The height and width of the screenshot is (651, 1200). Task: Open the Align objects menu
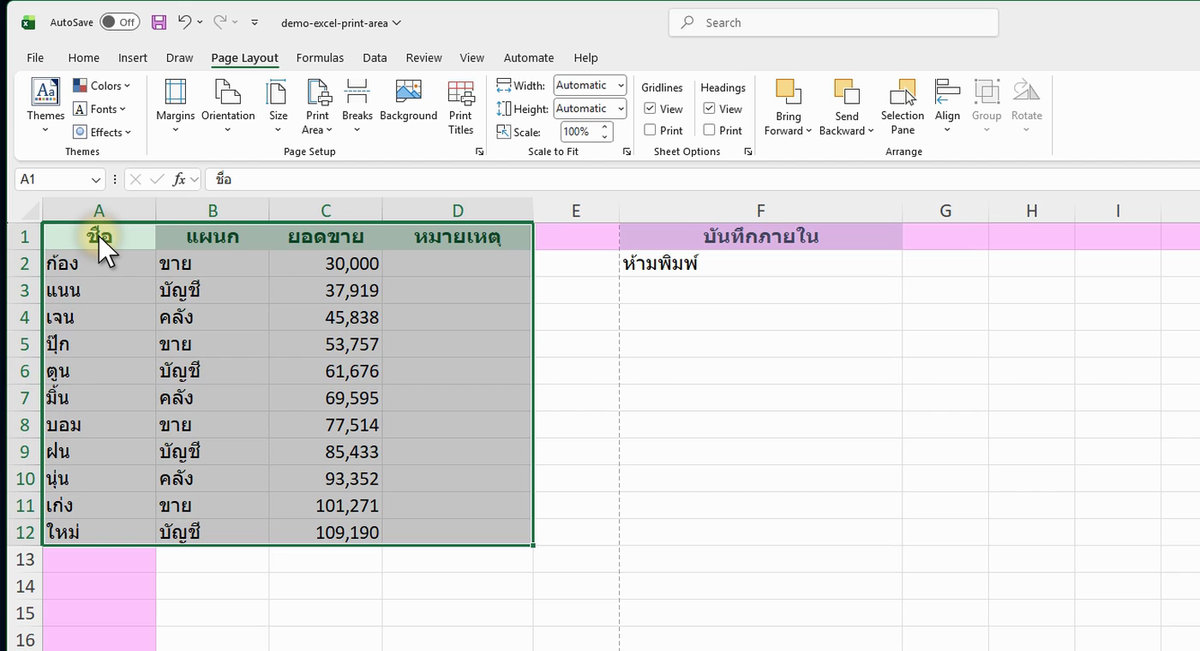coord(947,107)
